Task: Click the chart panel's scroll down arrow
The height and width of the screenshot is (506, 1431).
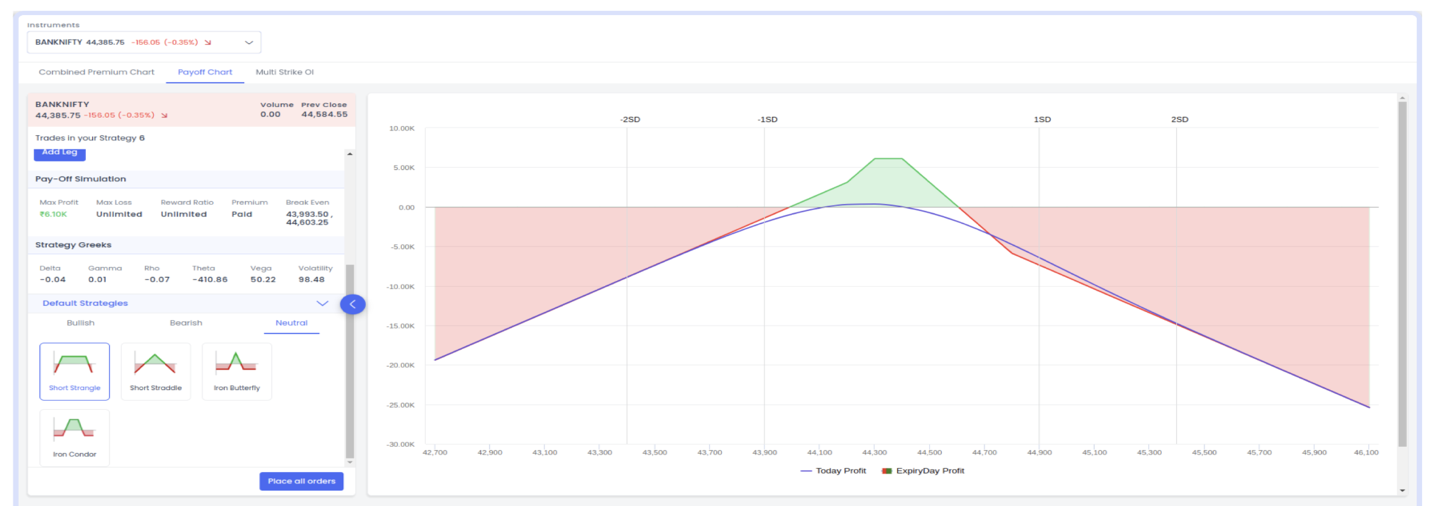Action: point(1402,490)
